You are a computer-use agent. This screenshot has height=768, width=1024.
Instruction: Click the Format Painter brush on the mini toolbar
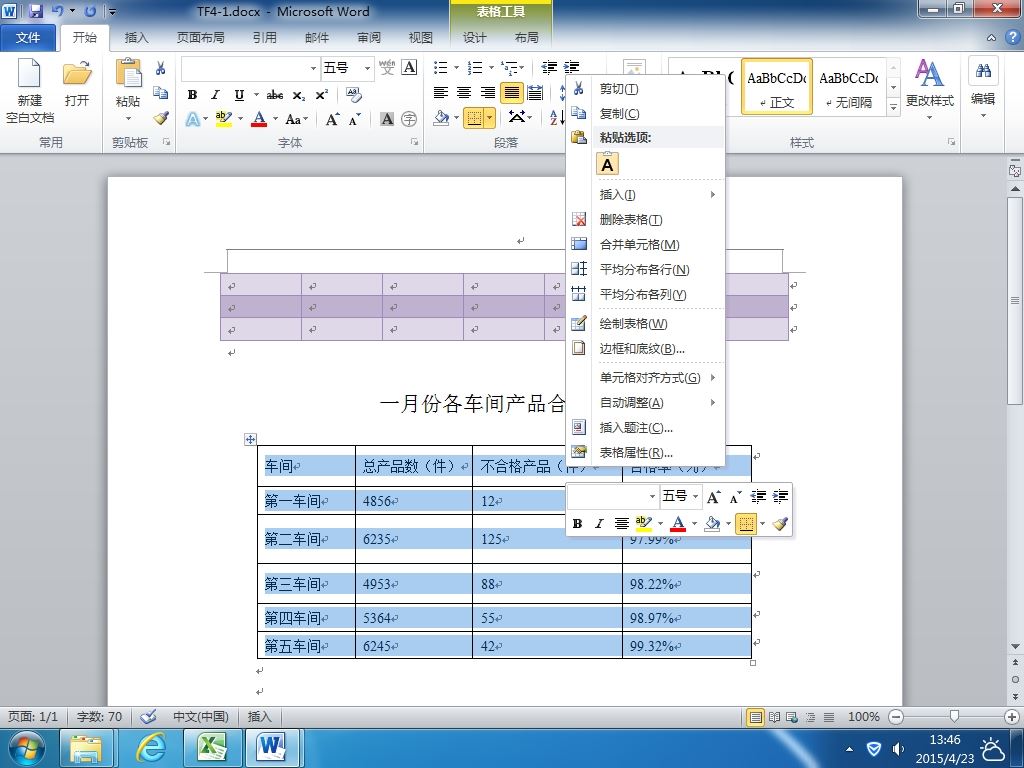coord(780,523)
